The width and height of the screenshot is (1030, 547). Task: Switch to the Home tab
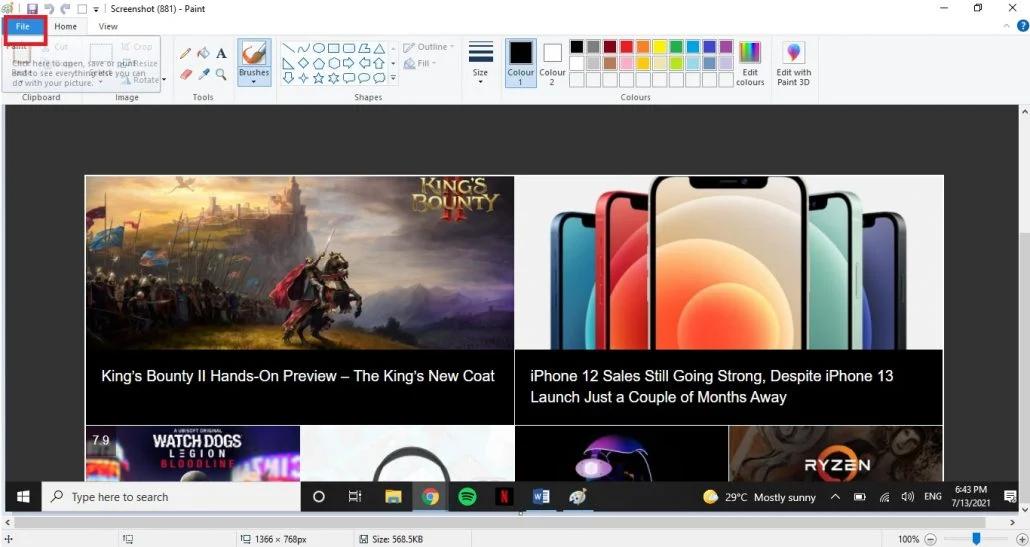[x=65, y=26]
